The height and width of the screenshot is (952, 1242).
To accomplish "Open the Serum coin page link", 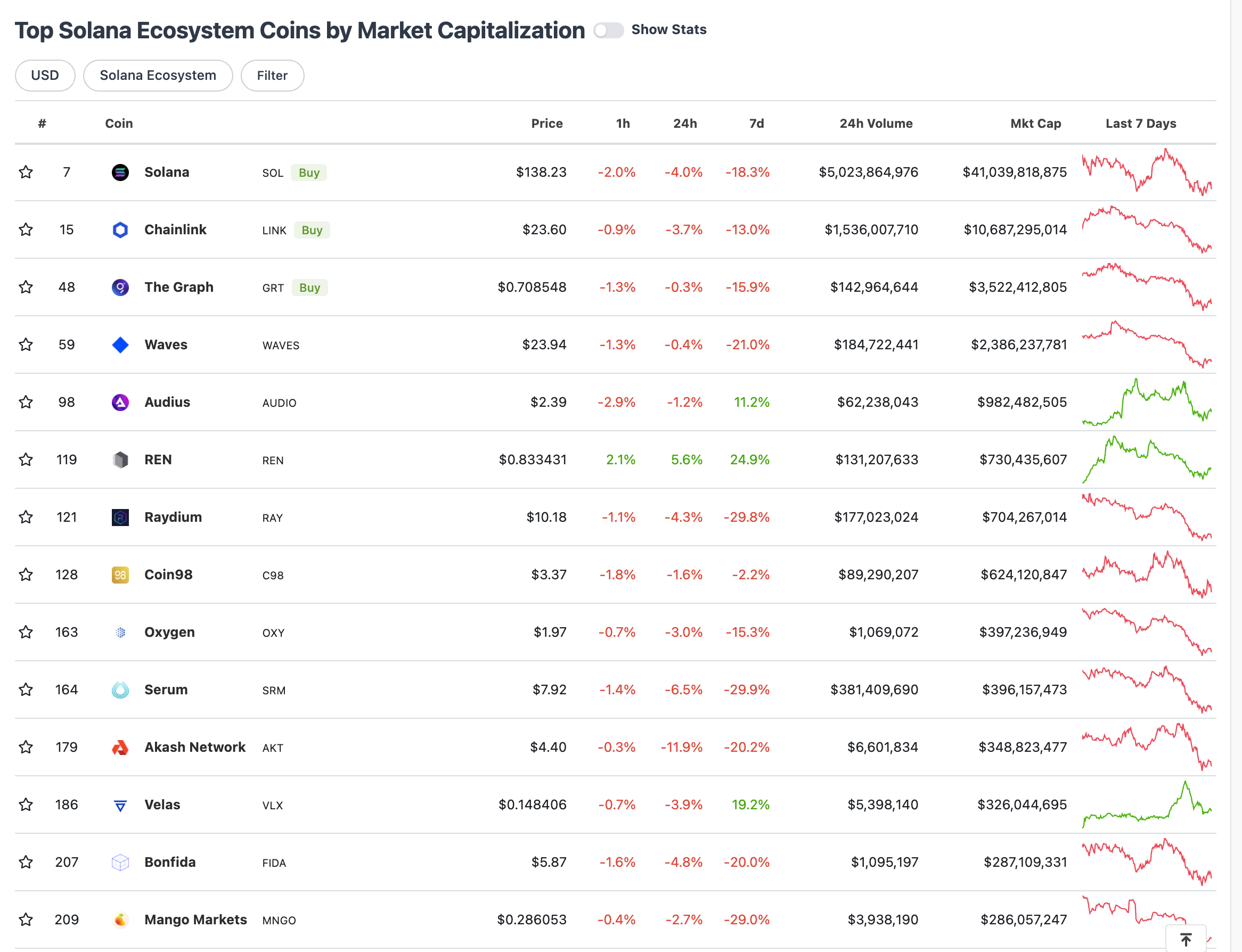I will 166,690.
